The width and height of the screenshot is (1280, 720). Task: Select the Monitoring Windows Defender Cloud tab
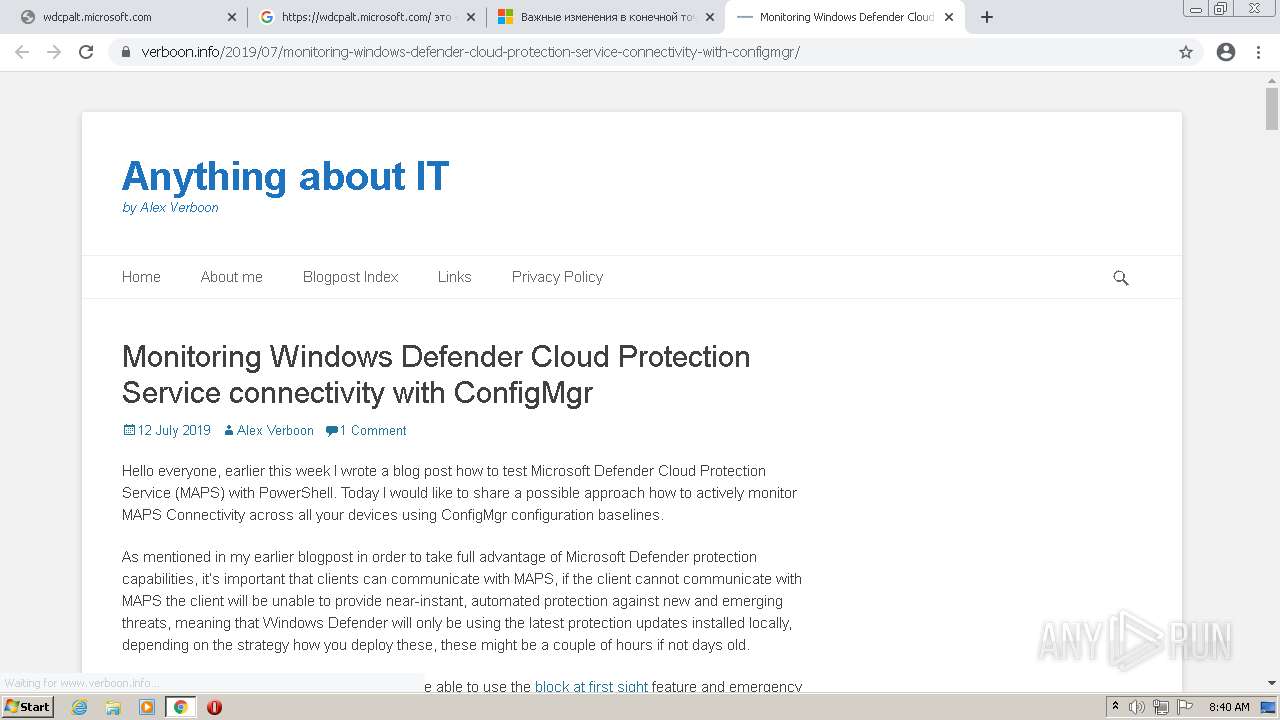pos(846,17)
